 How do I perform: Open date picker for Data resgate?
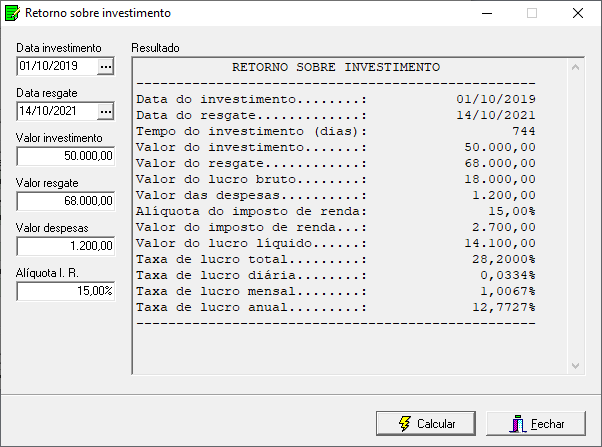pyautogui.click(x=106, y=111)
